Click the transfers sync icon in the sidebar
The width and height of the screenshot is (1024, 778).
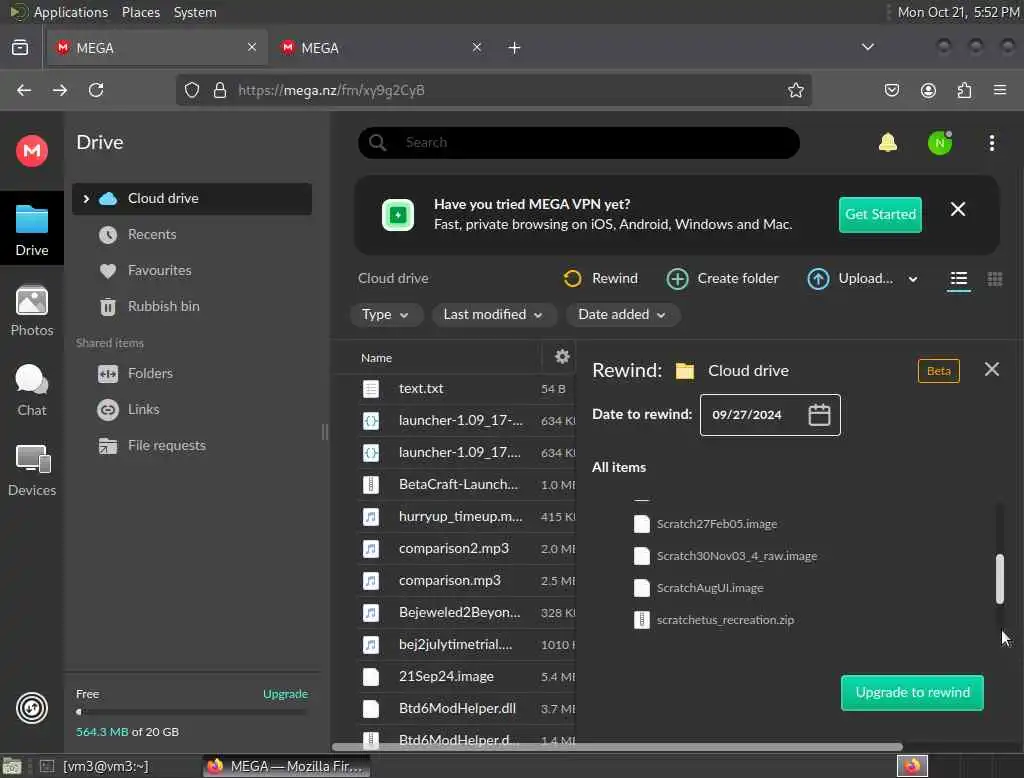tap(31, 708)
